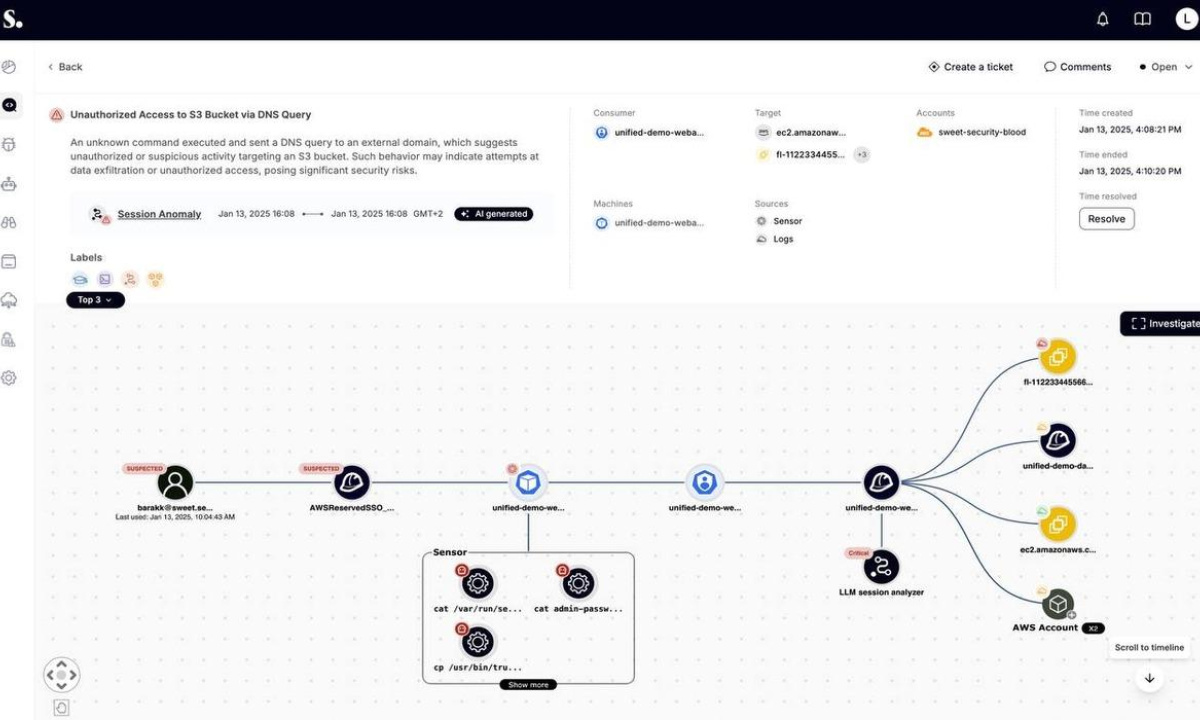Screen dimensions: 1200x720
Task: Select the cat /var/run/se sensor process
Action: [478, 583]
